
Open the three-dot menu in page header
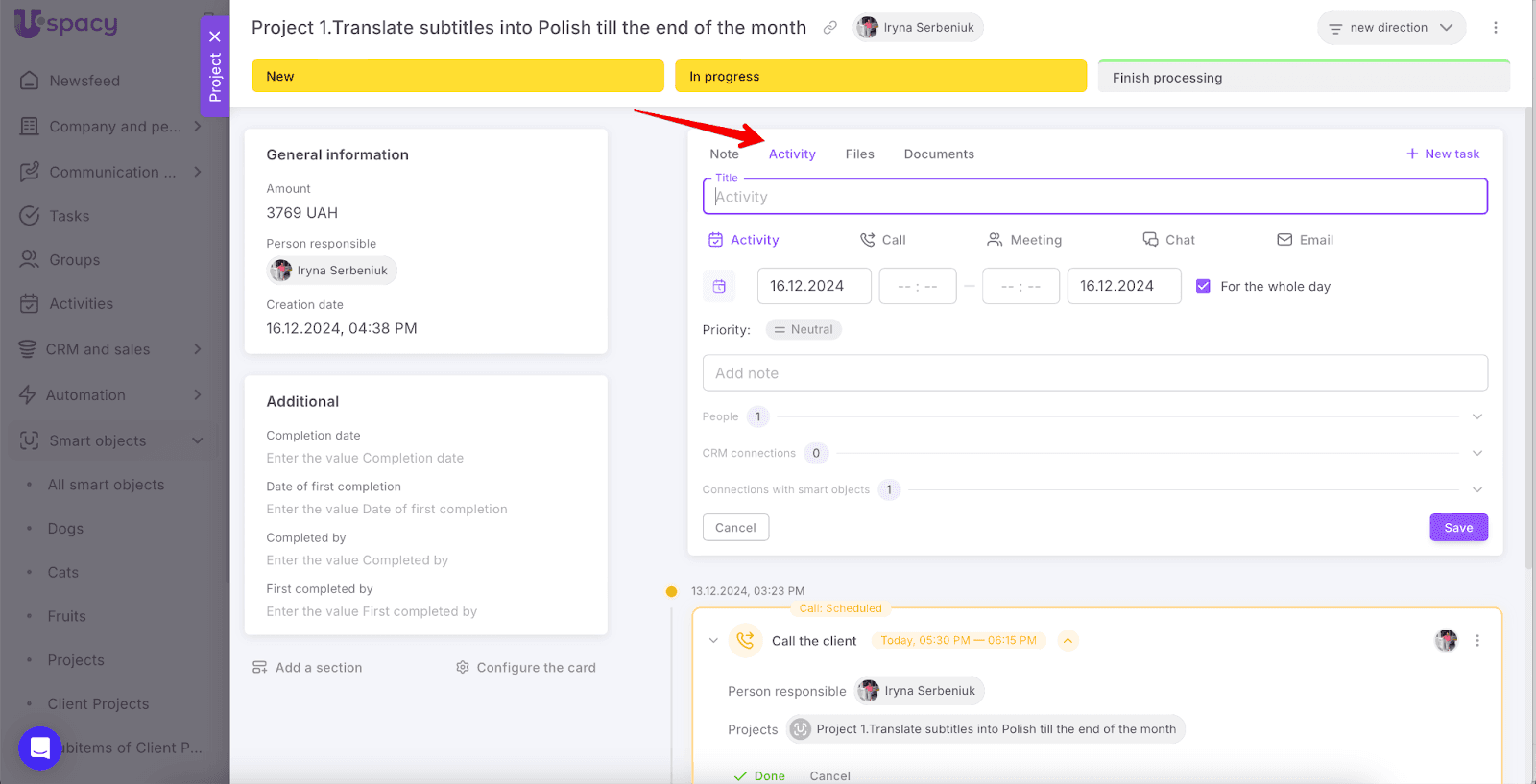pos(1495,28)
